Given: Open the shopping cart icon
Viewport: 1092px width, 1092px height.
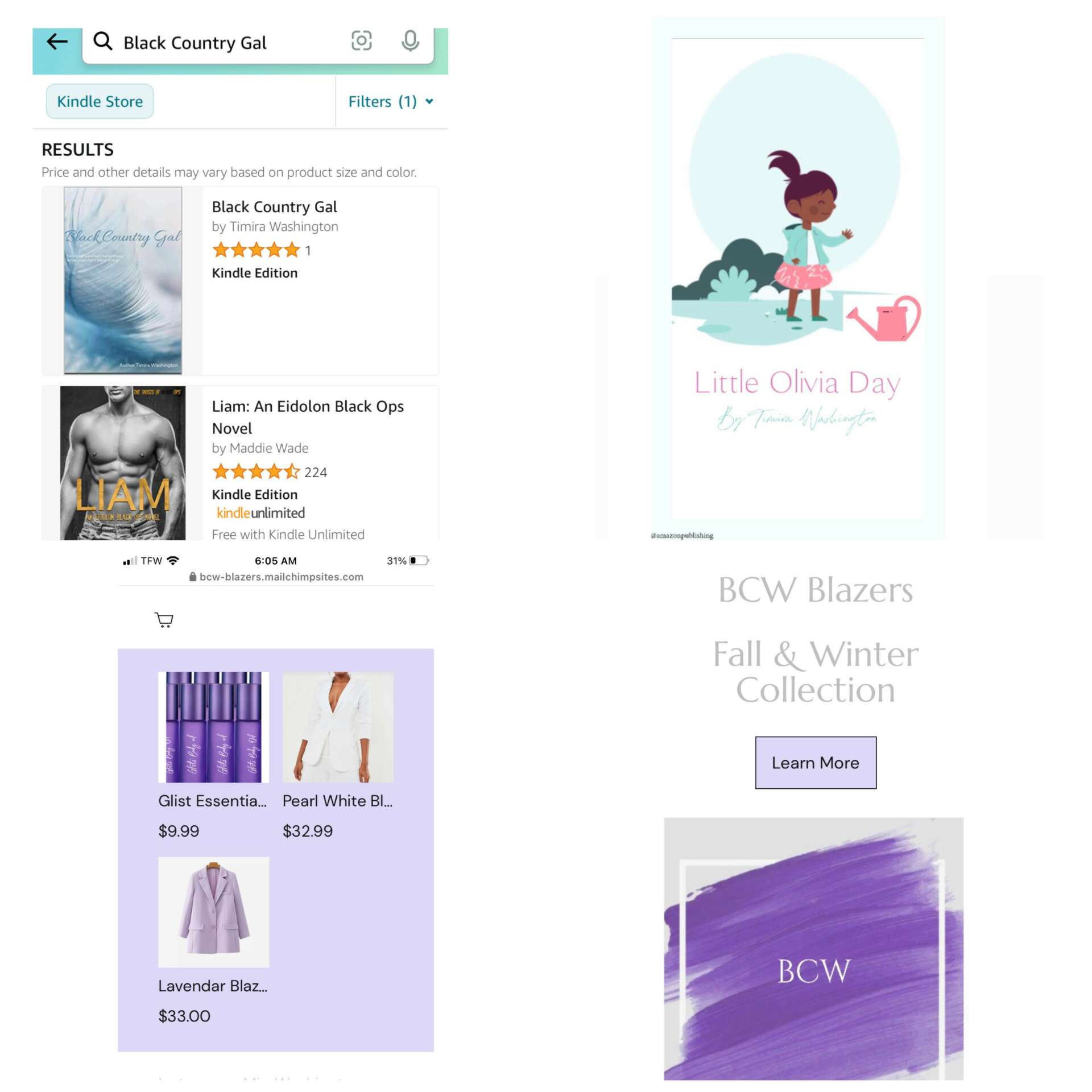Looking at the screenshot, I should pyautogui.click(x=164, y=619).
